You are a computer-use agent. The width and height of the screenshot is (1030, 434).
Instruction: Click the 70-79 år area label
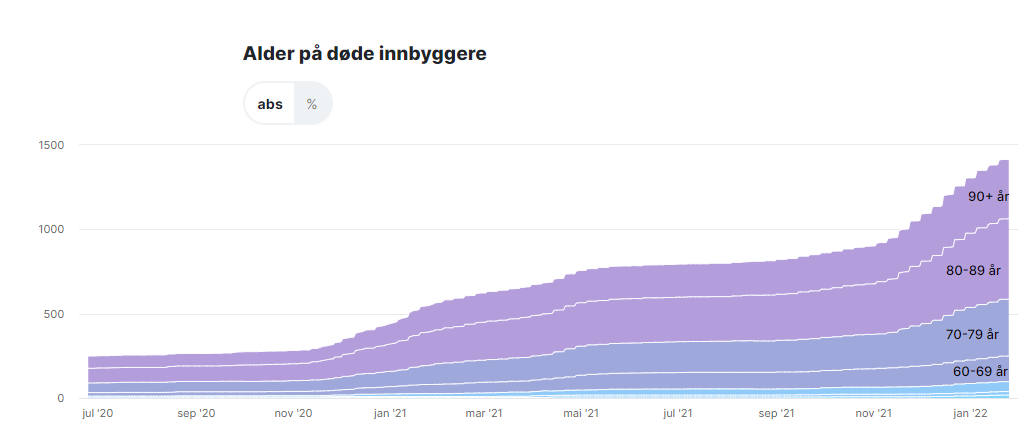tap(973, 335)
